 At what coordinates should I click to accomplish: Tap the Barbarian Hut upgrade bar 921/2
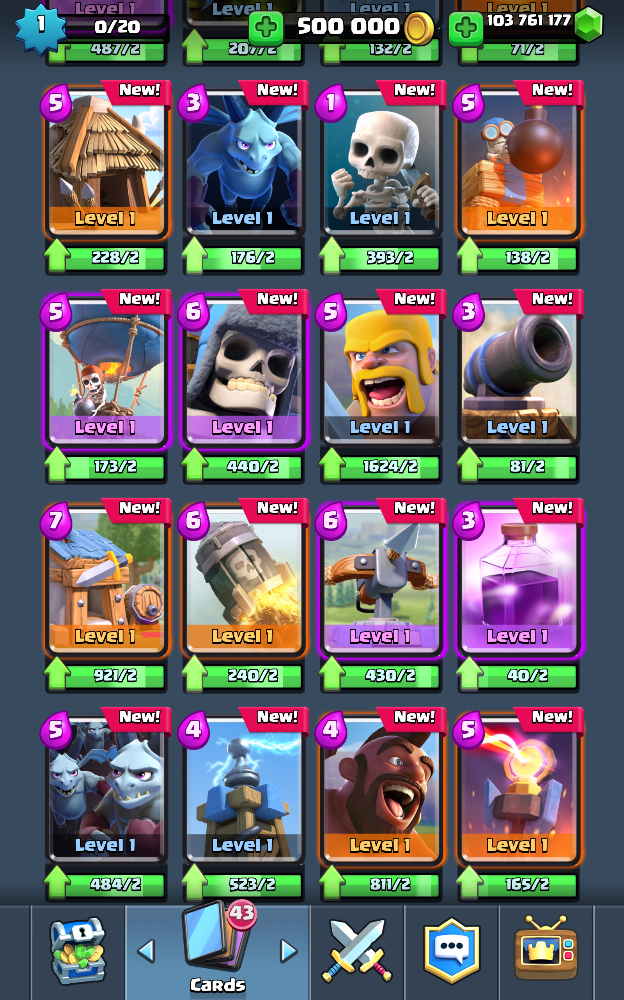[106, 675]
